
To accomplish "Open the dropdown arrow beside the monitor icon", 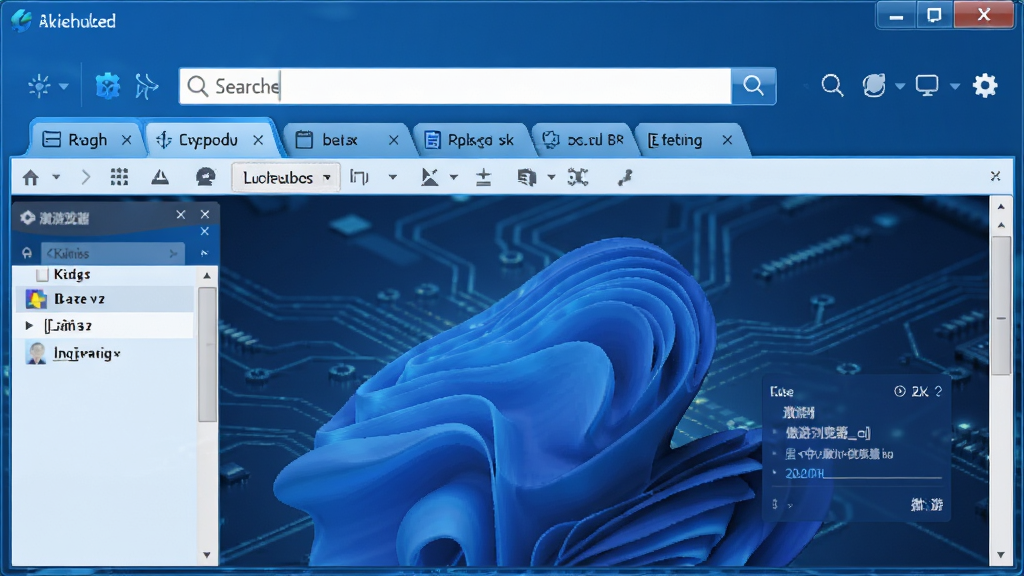I will (x=955, y=86).
